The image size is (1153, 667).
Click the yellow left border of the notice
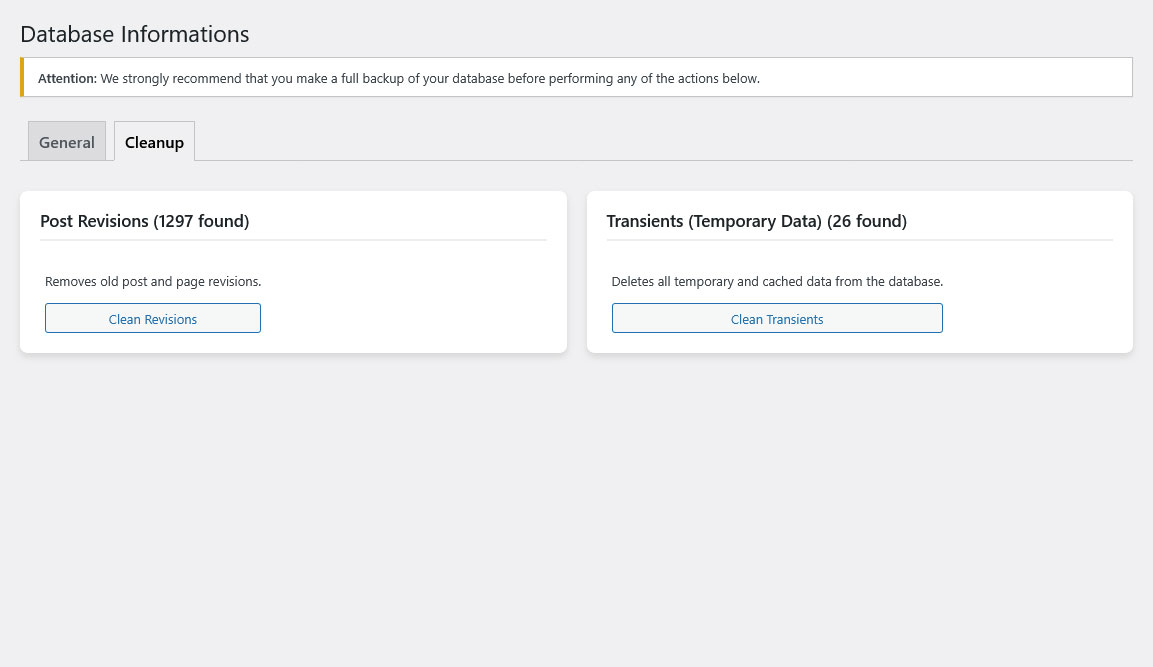22,77
